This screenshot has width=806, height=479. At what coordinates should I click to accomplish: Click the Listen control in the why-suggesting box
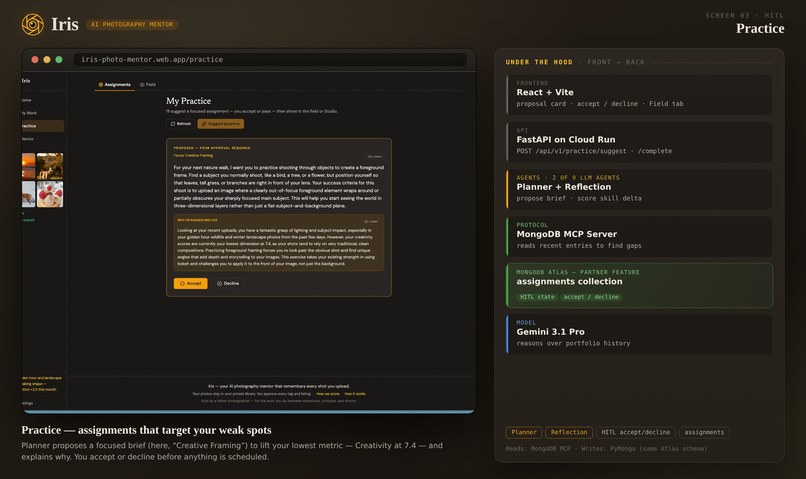[371, 222]
